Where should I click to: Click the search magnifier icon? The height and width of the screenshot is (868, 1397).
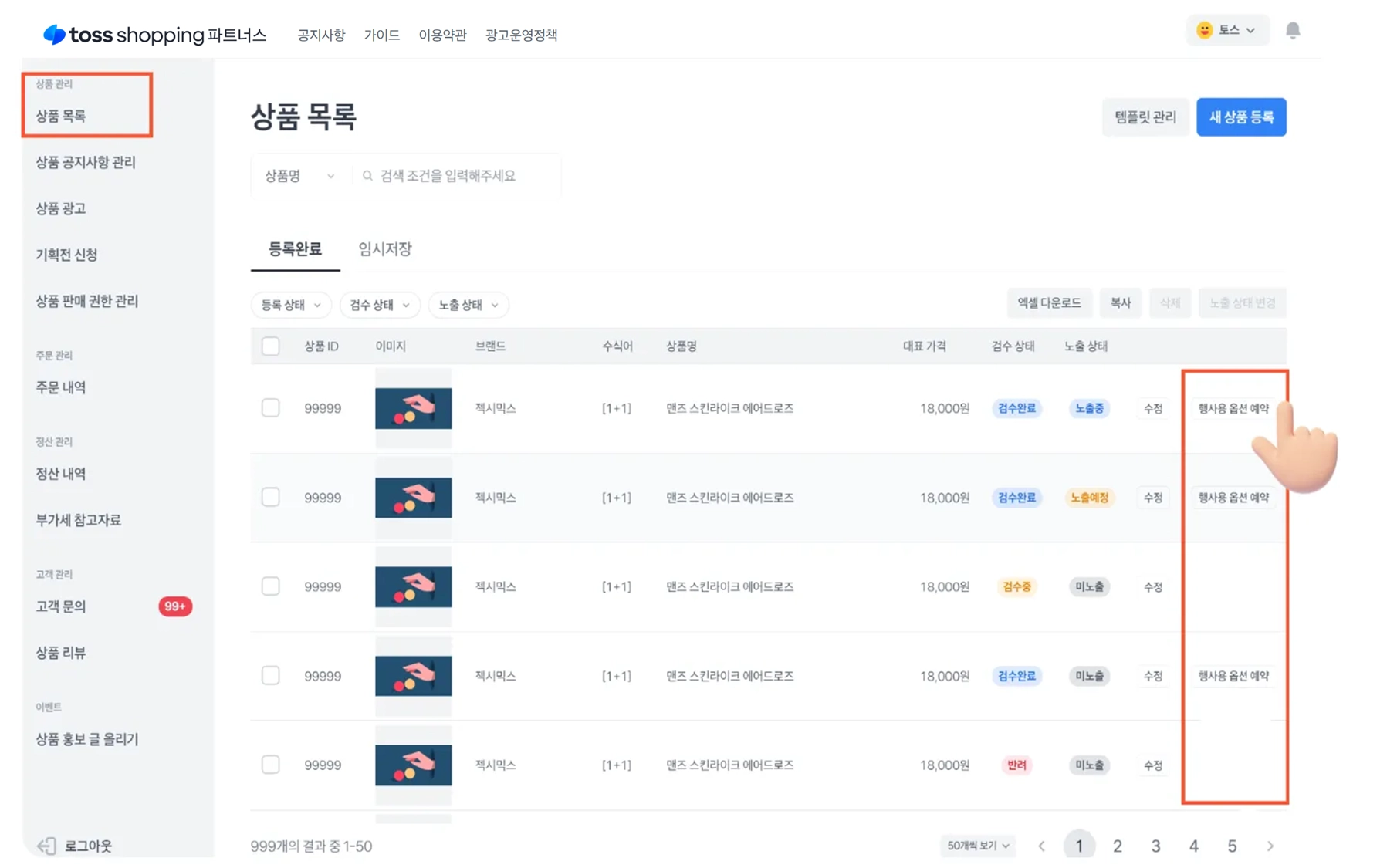click(x=367, y=176)
